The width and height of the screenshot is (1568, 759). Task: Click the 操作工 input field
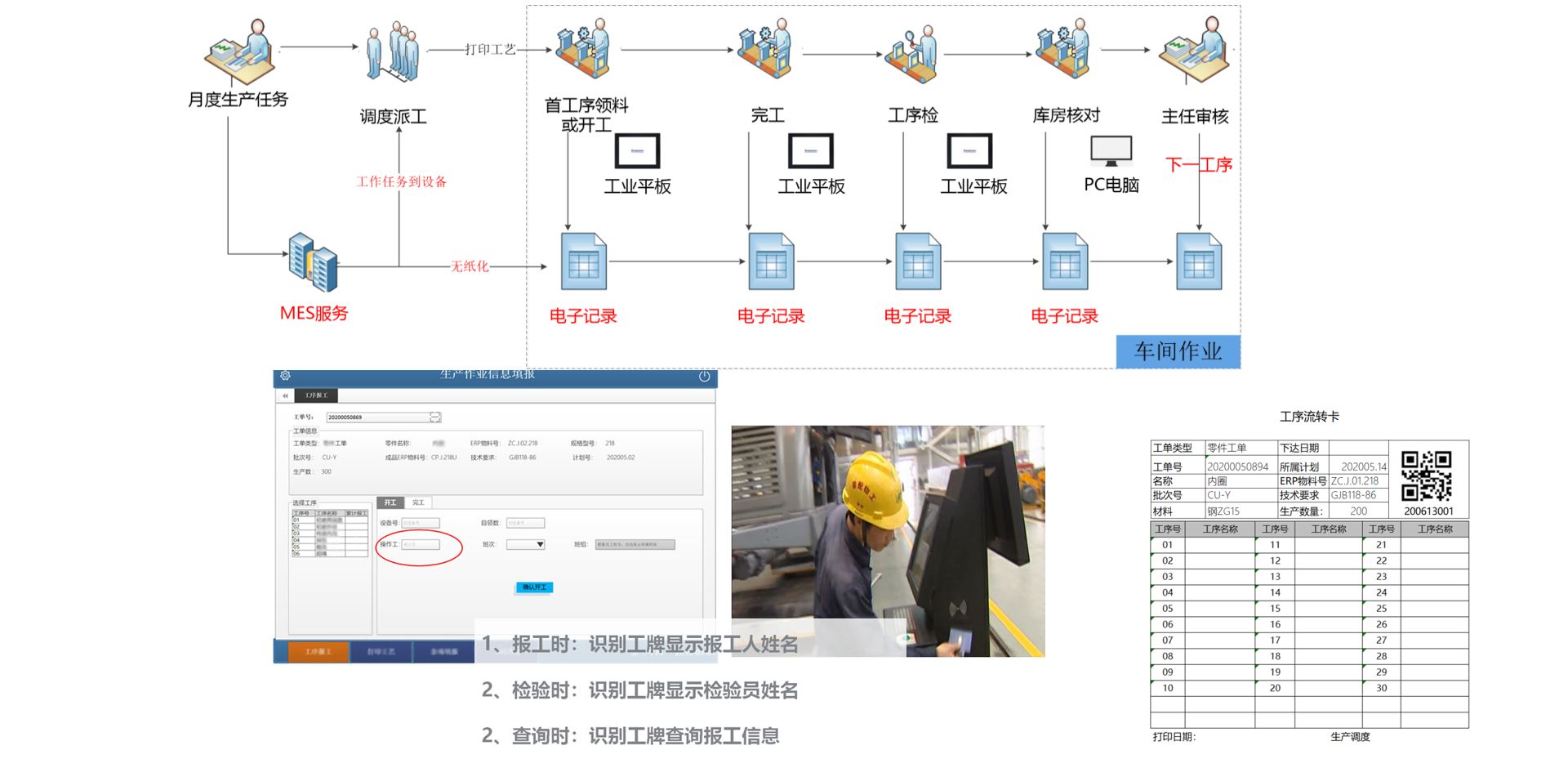coord(421,544)
